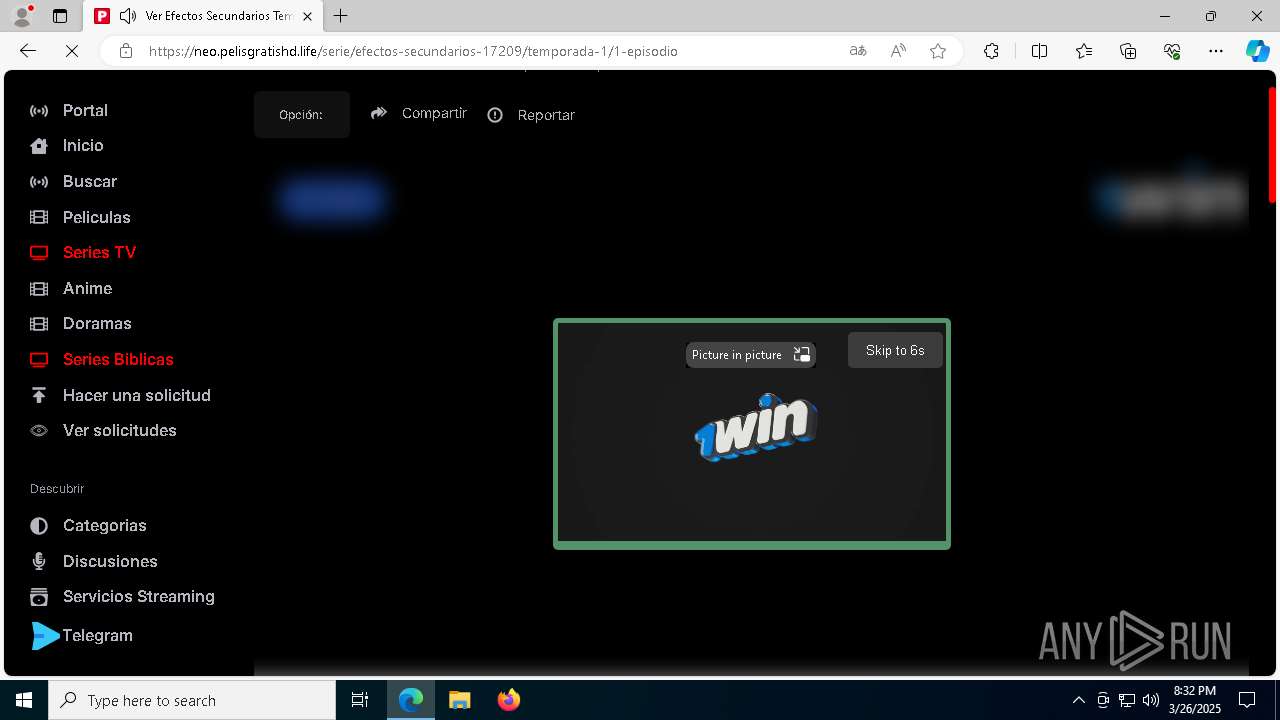Toggle Split screen view
1280x720 pixels.
[x=1039, y=51]
